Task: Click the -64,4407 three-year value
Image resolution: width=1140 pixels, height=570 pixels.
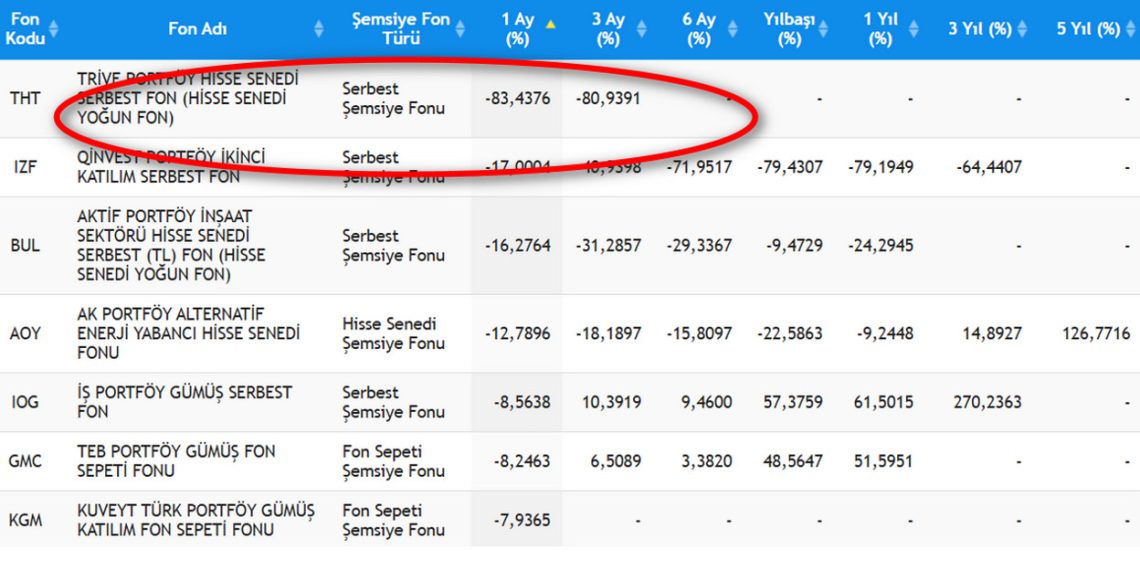Action: tap(989, 167)
